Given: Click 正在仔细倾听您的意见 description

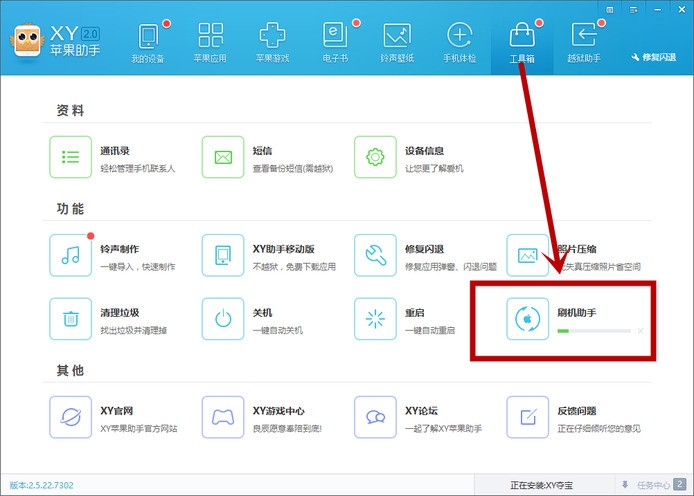Looking at the screenshot, I should point(599,429).
